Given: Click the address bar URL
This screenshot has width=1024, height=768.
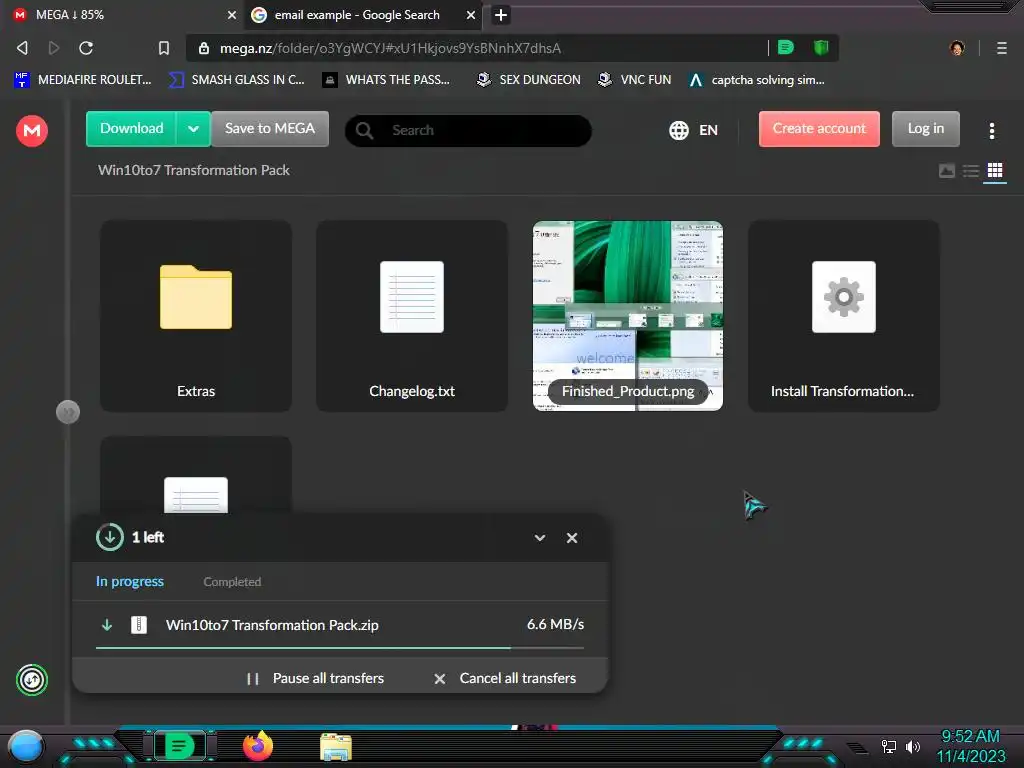Looking at the screenshot, I should tap(390, 48).
